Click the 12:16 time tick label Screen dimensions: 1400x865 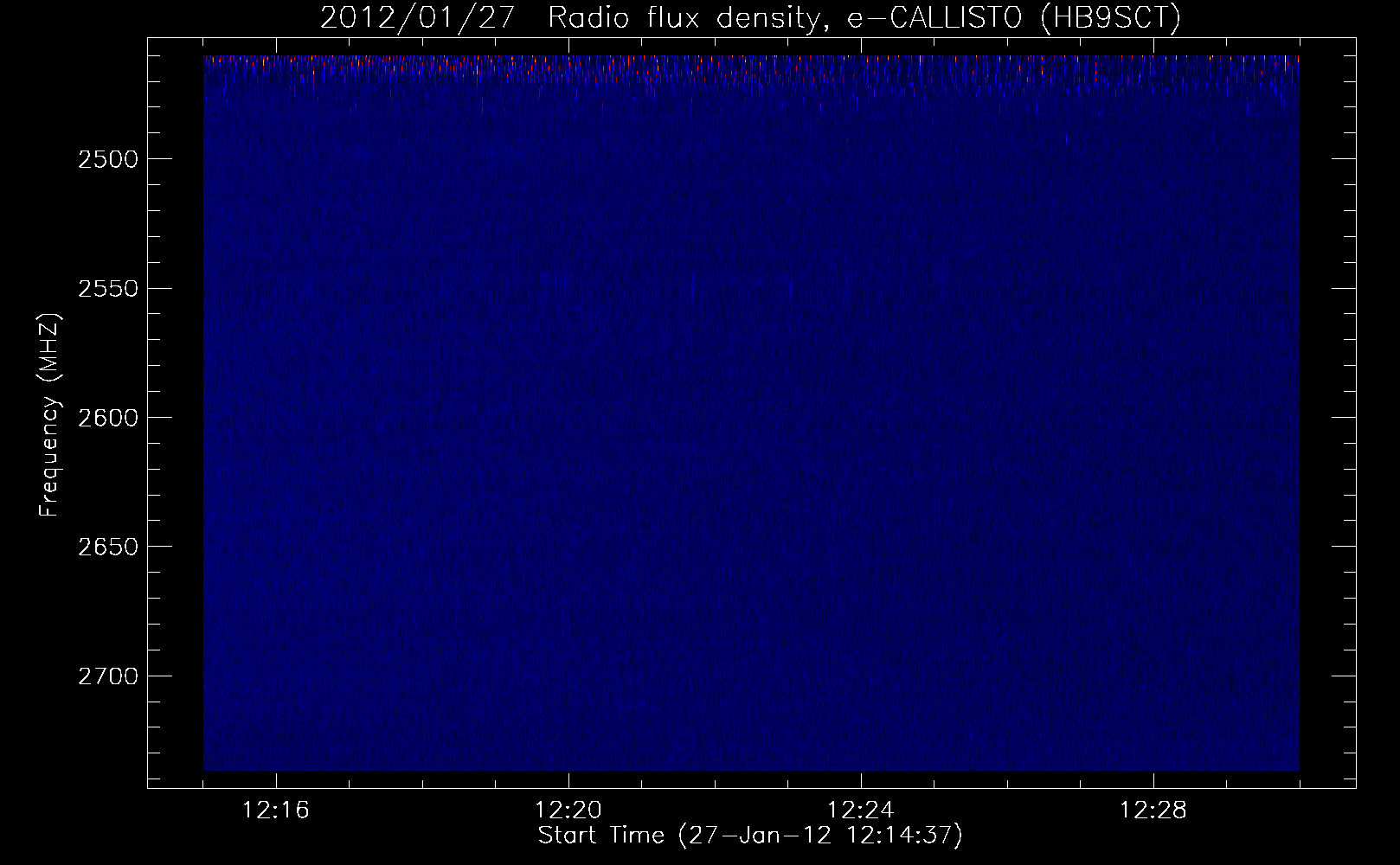pyautogui.click(x=277, y=811)
